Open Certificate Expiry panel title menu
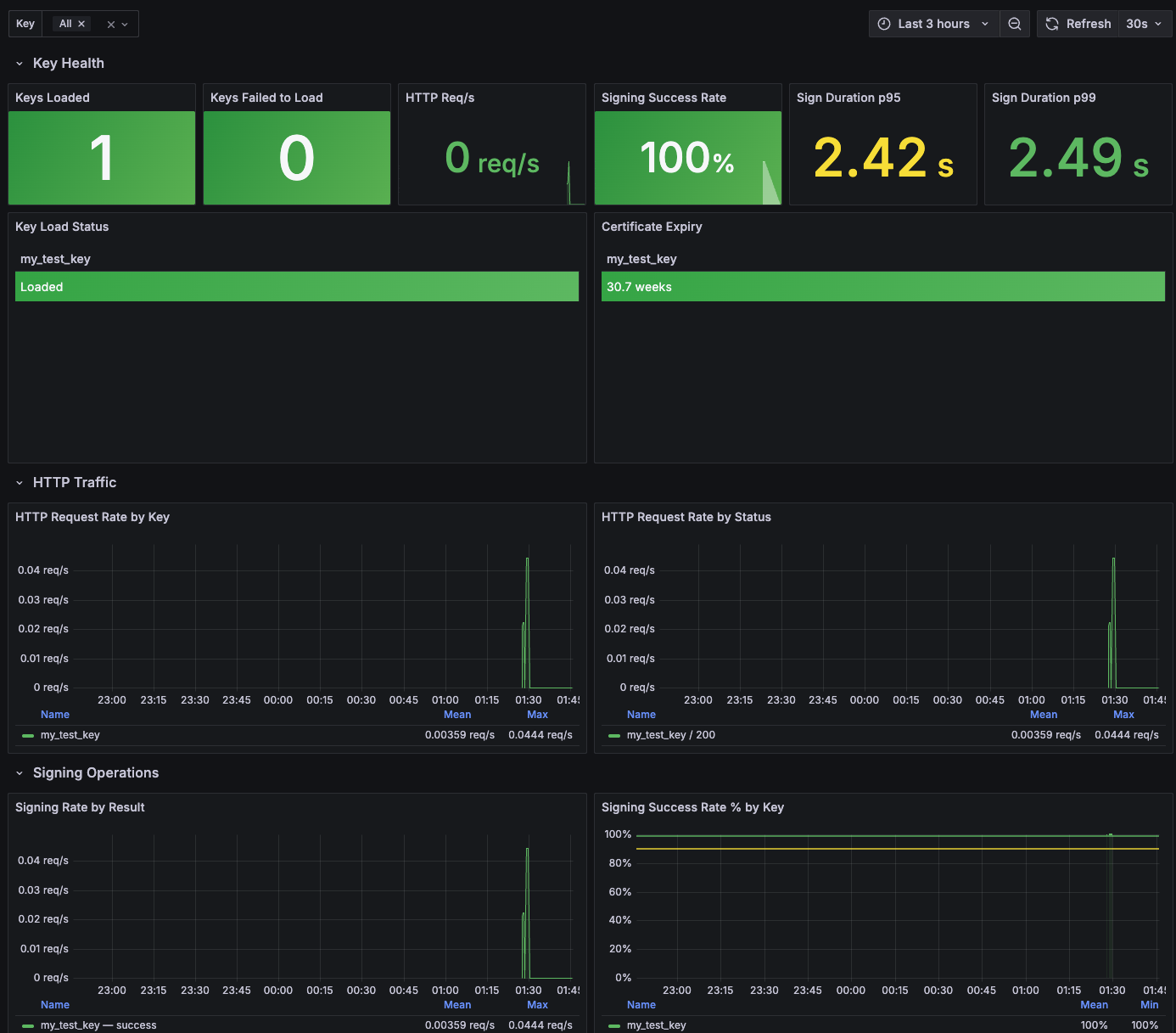 tap(652, 227)
